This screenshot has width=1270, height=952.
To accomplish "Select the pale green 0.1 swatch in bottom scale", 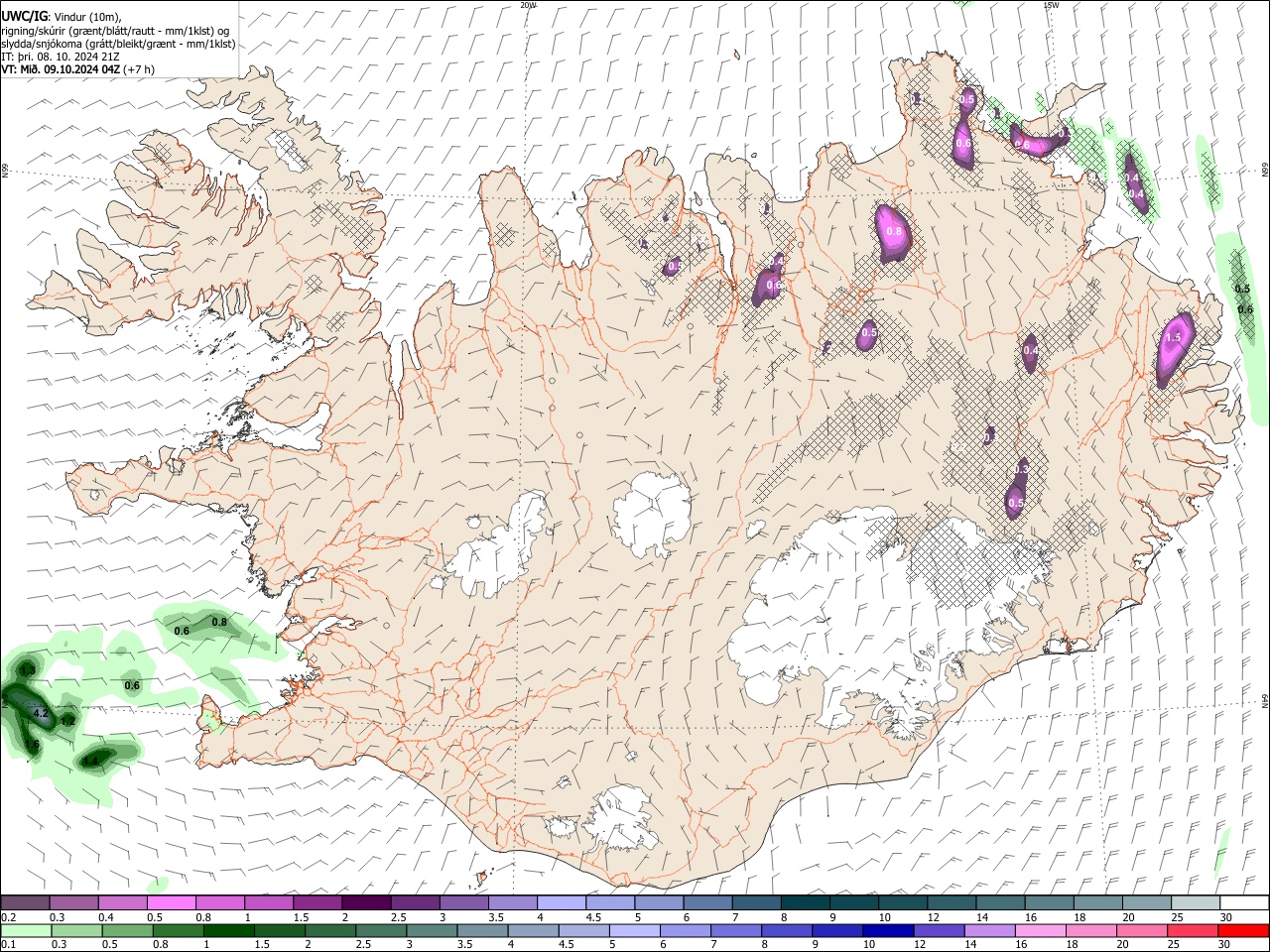I will (x=26, y=930).
